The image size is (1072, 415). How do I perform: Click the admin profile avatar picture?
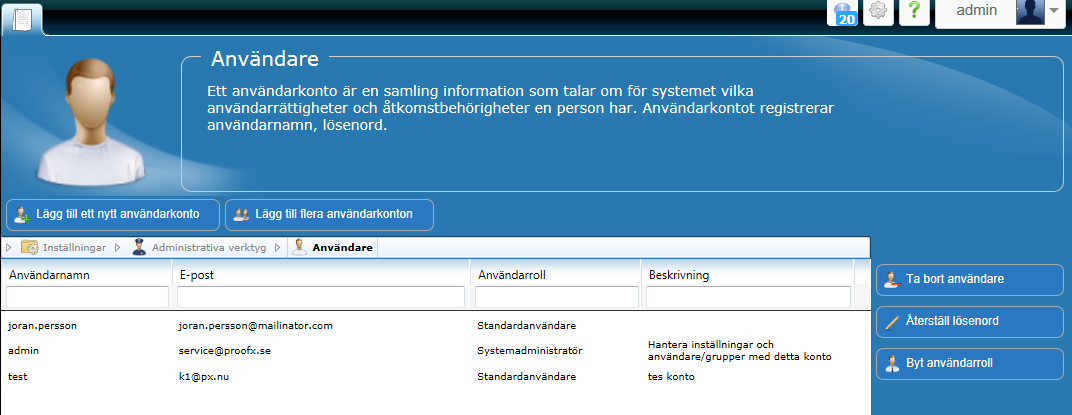(x=1030, y=12)
